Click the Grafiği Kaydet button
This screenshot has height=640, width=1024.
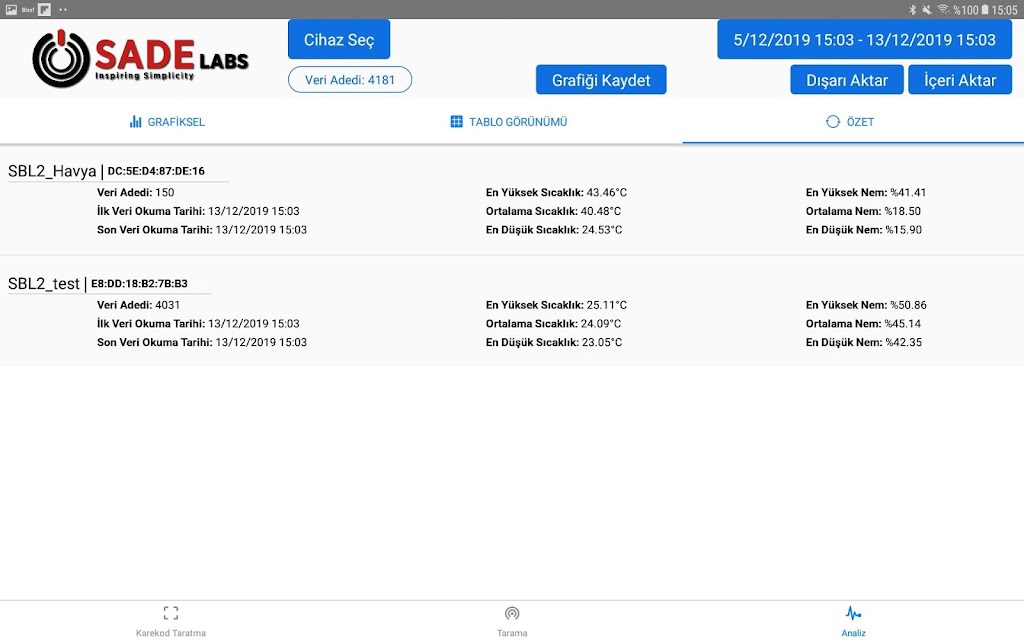[x=601, y=80]
